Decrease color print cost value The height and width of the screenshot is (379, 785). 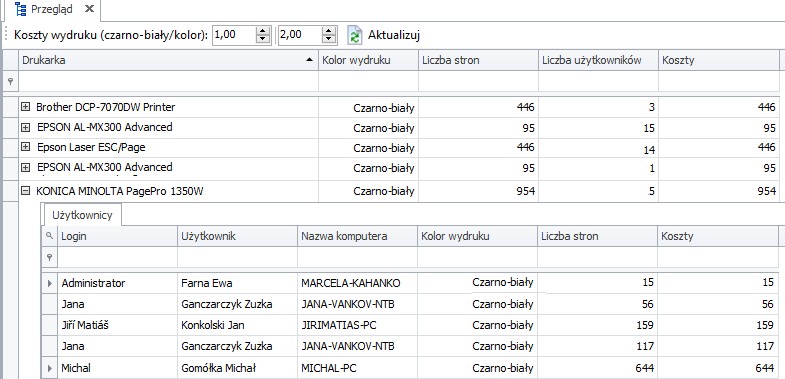[x=328, y=40]
